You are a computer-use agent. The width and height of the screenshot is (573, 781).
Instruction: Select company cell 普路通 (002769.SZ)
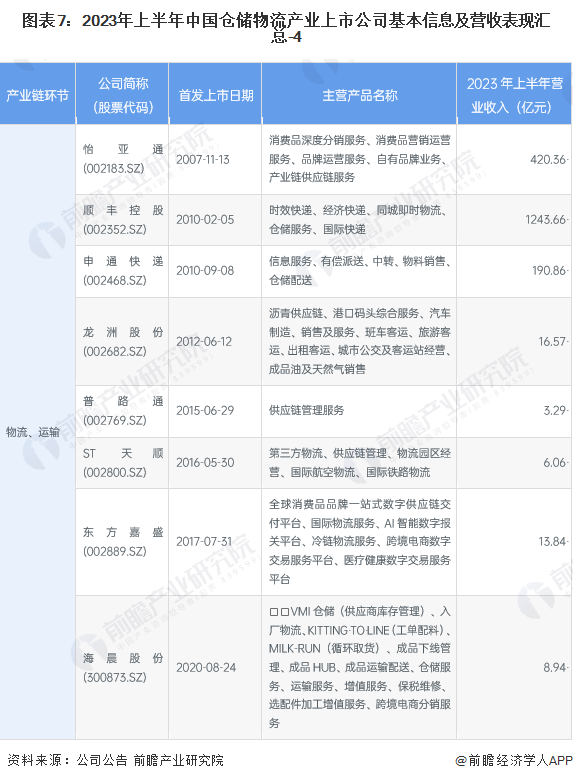pyautogui.click(x=123, y=411)
